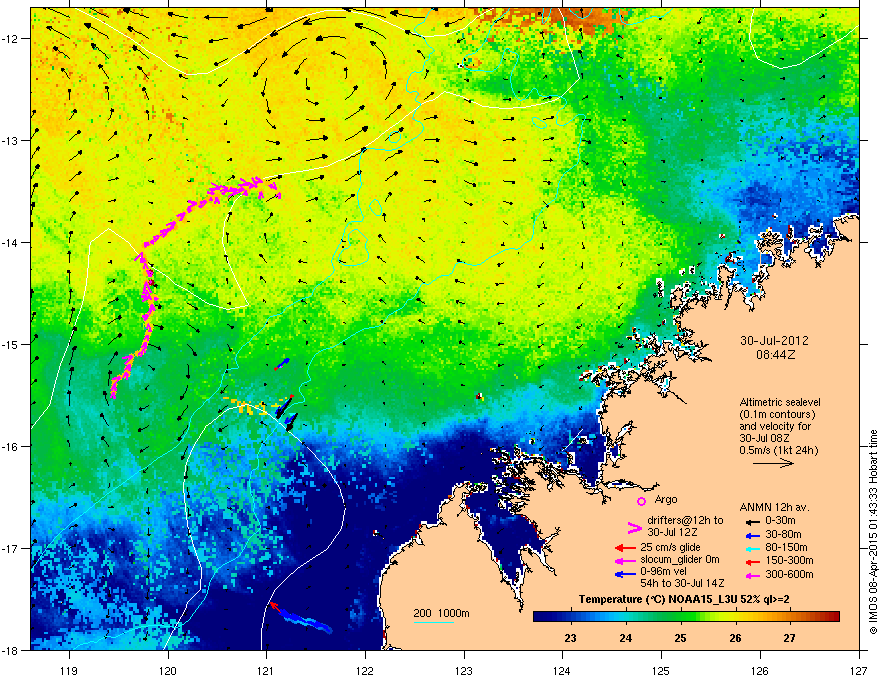Viewport: 880px width, 680px height.
Task: Click the colour bar tick label 23
Action: coord(570,638)
